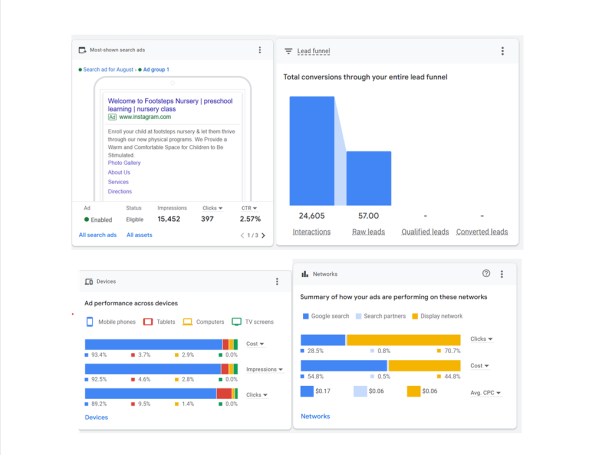Open Clicks metric dropdown in Devices card
Image resolution: width=599 pixels, height=455 pixels.
pos(257,395)
